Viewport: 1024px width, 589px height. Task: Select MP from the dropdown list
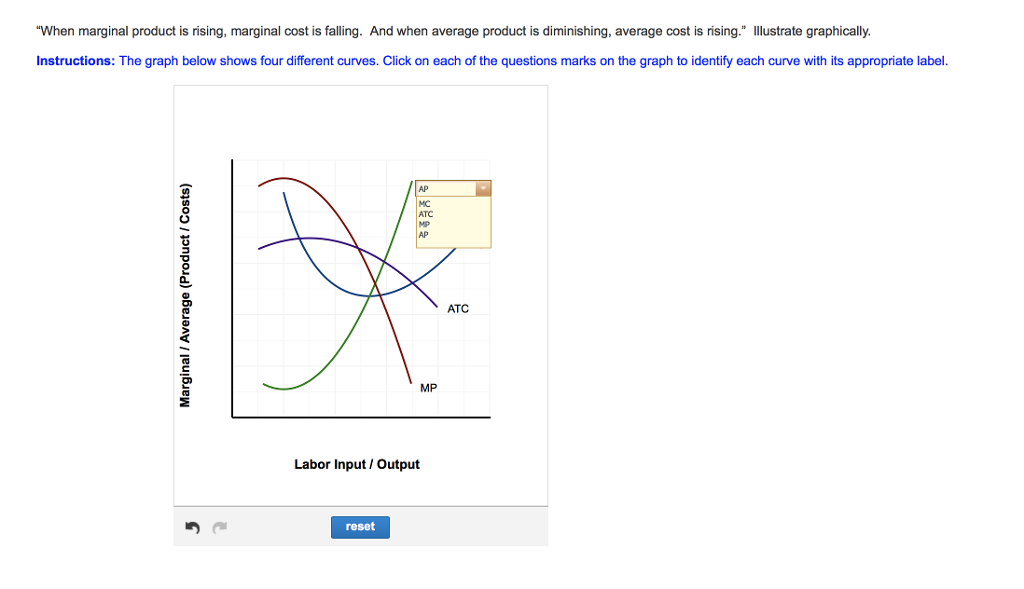[423, 225]
